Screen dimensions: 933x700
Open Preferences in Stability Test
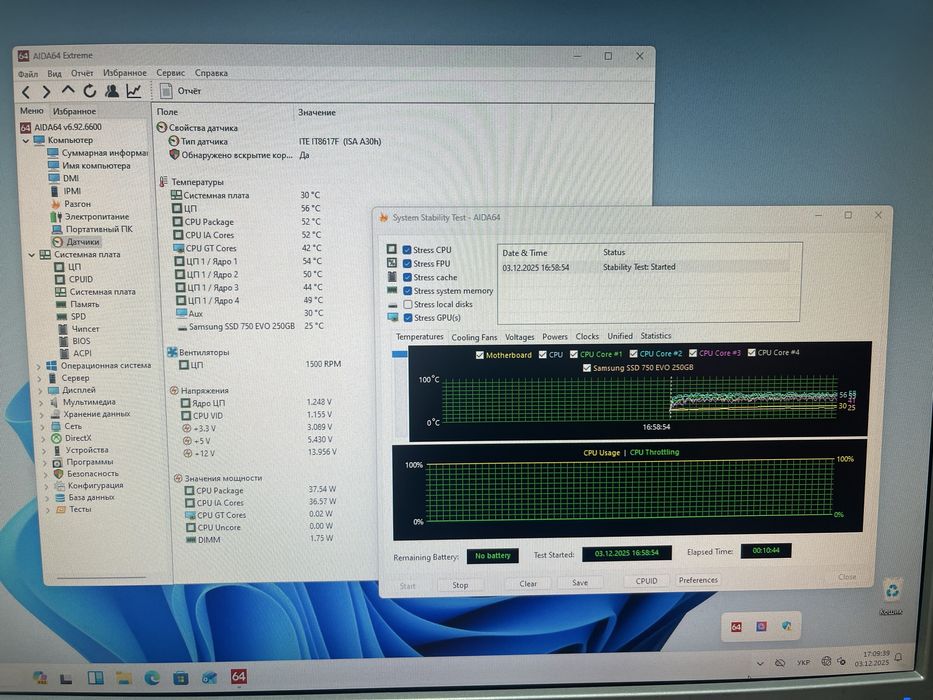pos(698,580)
